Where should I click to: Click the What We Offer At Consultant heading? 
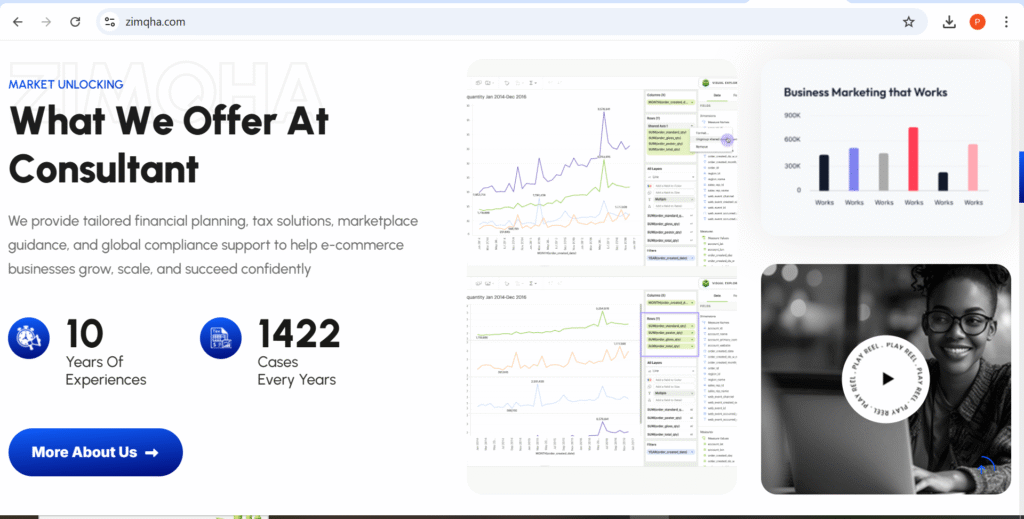[168, 144]
